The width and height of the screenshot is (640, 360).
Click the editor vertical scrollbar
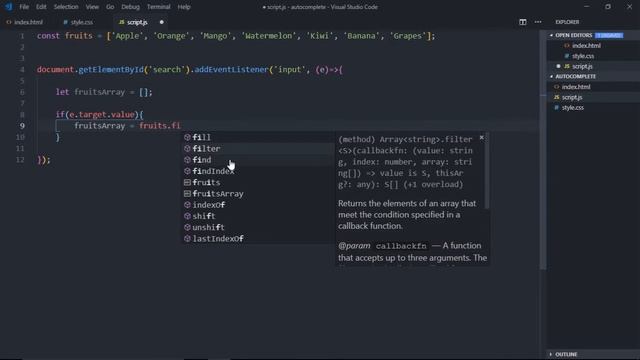point(543,151)
